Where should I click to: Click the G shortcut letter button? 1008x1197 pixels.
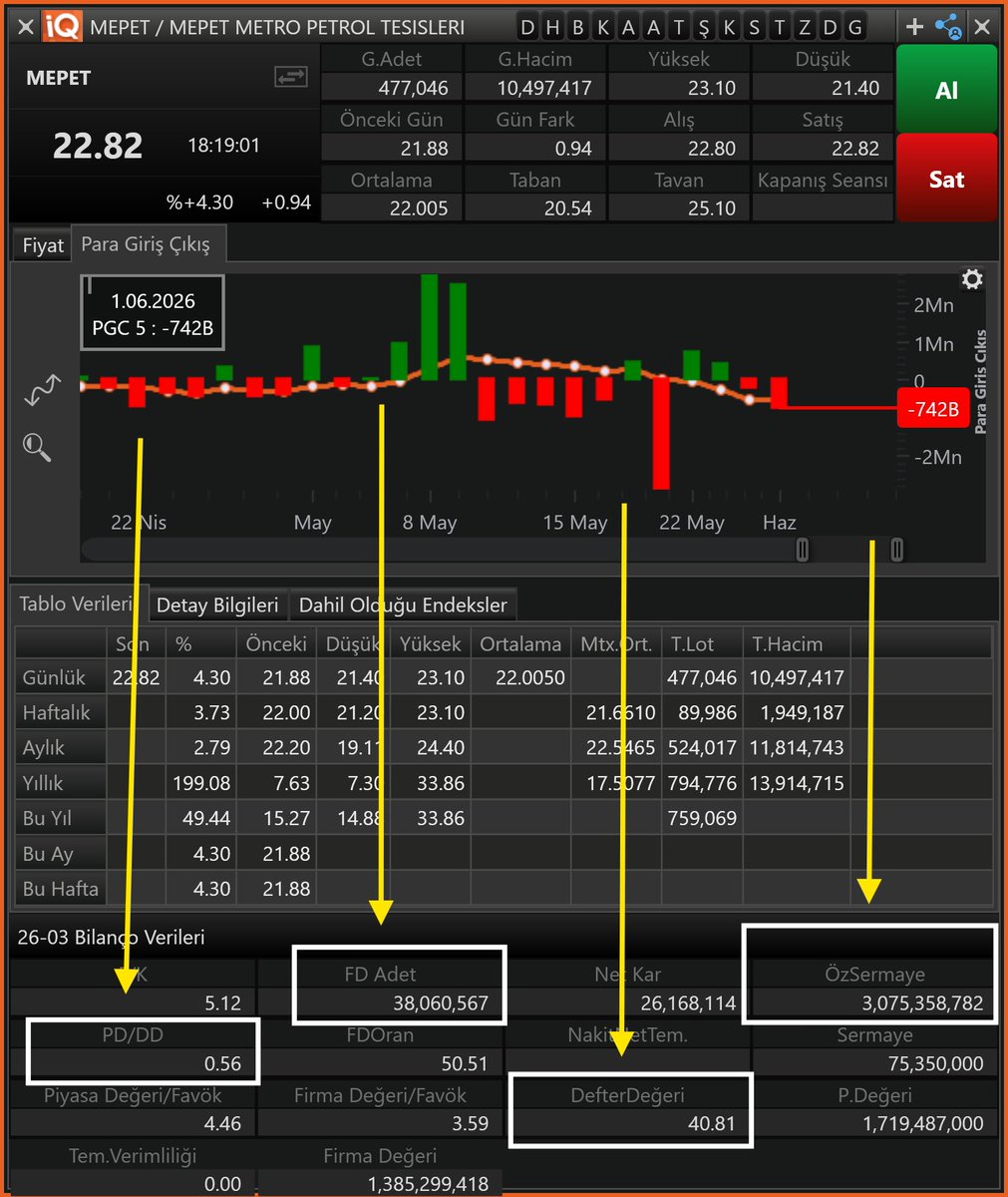coord(854,27)
